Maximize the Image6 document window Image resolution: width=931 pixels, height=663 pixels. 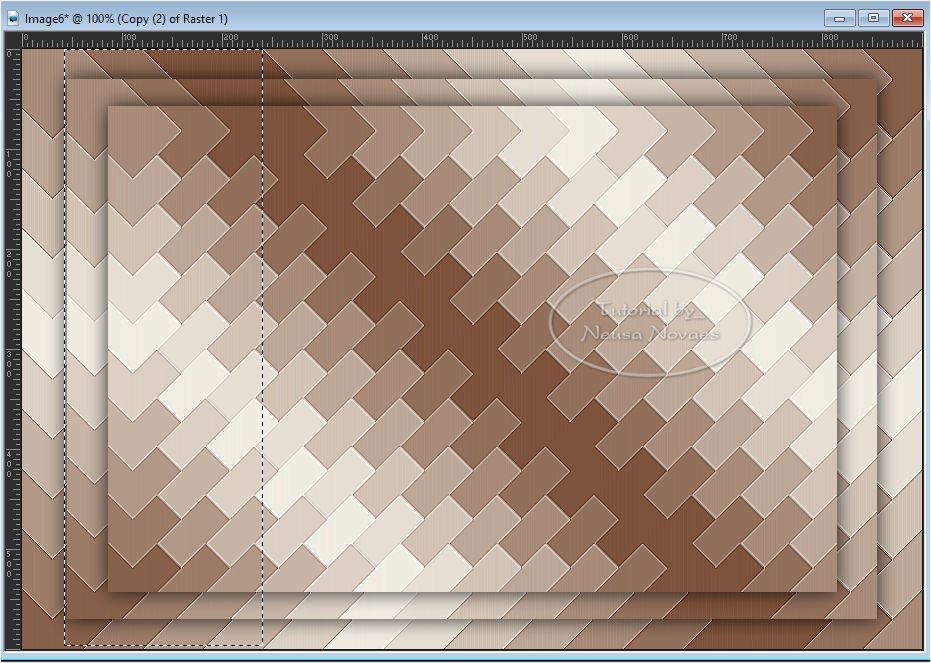point(873,18)
